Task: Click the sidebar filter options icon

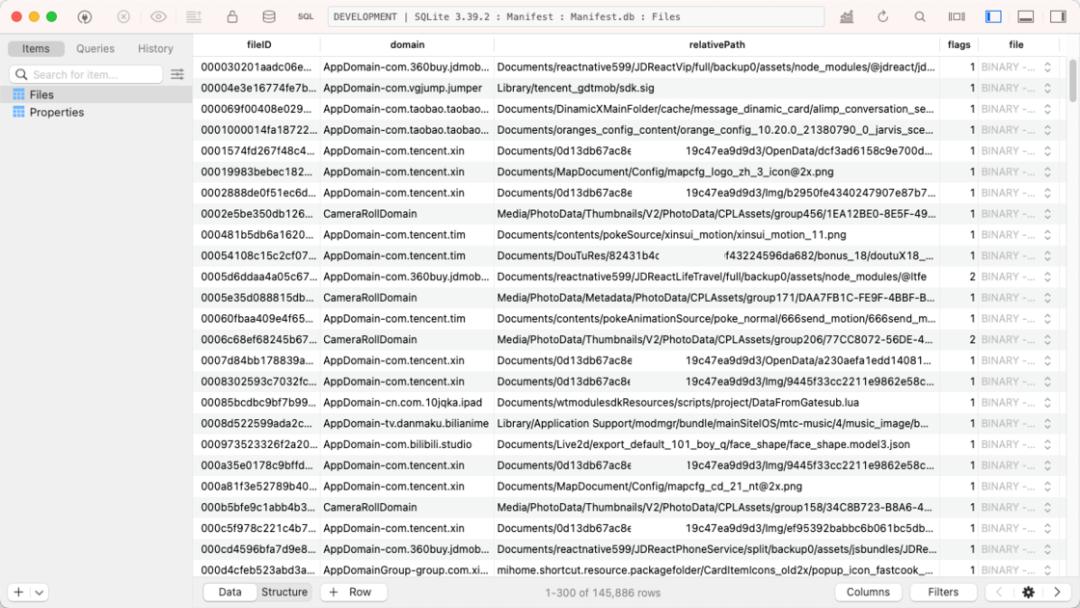Action: pyautogui.click(x=177, y=74)
